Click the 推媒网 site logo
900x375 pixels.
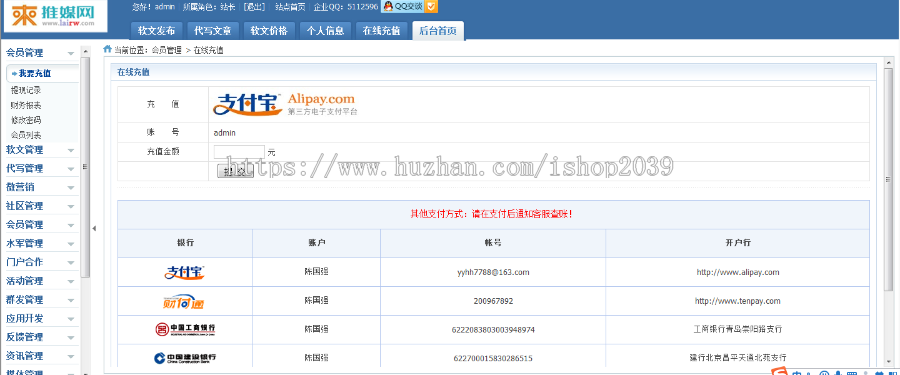[x=55, y=16]
